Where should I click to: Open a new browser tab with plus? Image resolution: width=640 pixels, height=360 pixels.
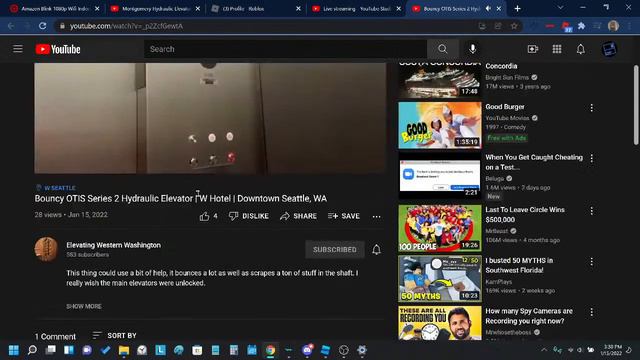pos(518,9)
